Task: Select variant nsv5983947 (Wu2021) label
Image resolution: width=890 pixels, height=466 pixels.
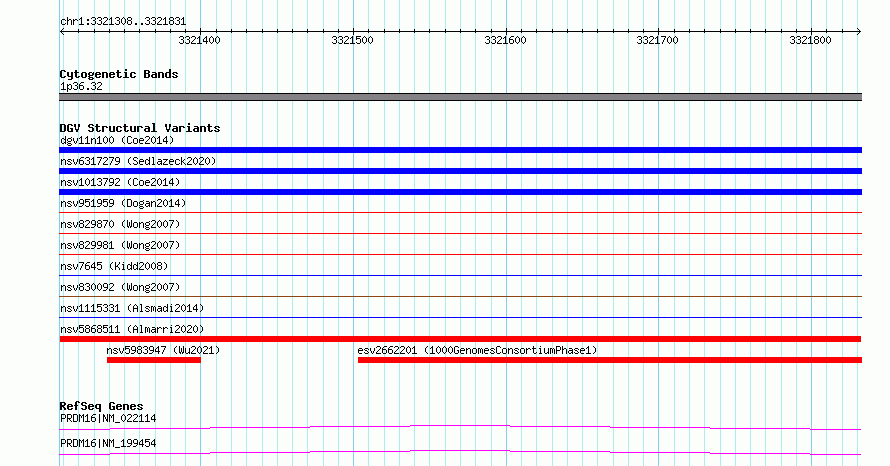Action: pyautogui.click(x=163, y=350)
